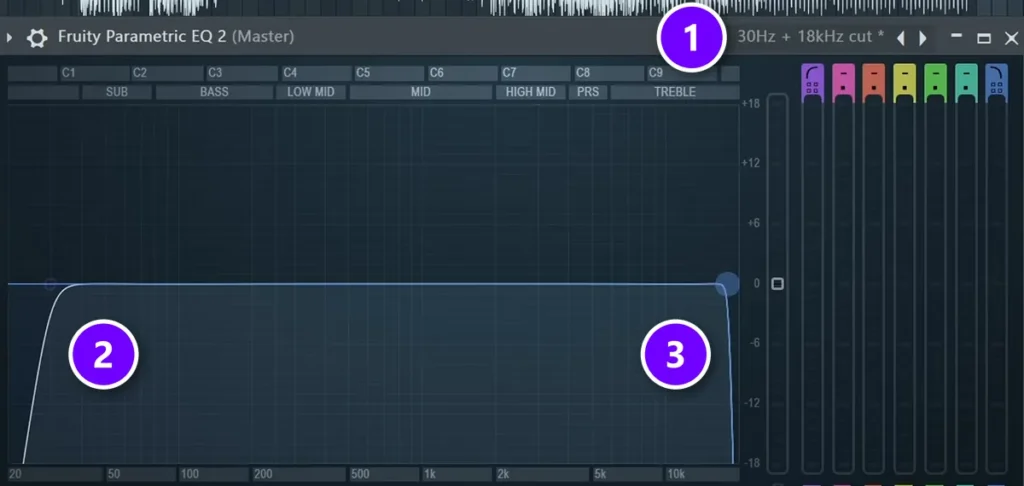Click the +18 dB scale label

point(751,103)
